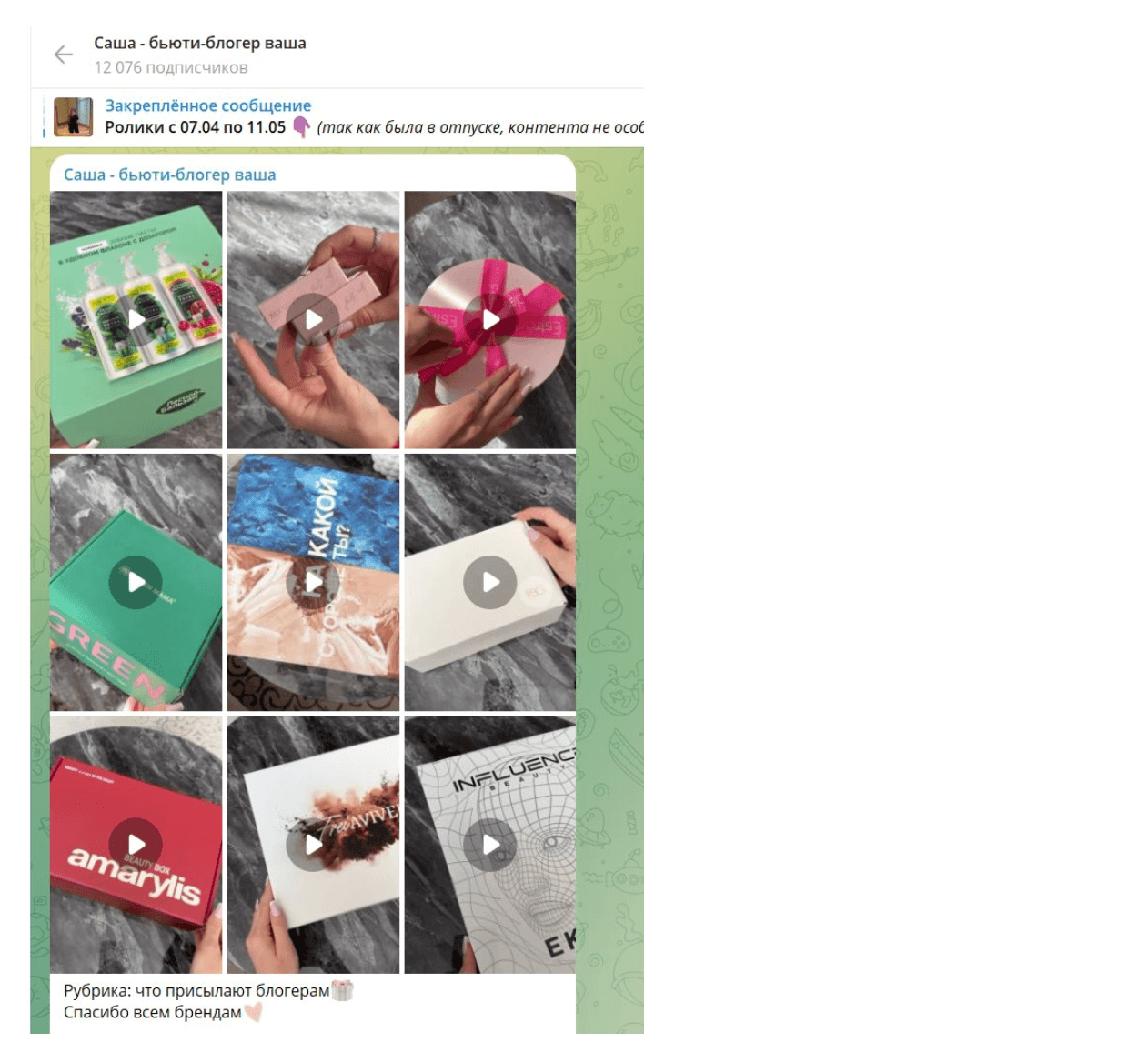Play the INFLUENCE Beauty box video
Screen dimensions: 1148x1062
(x=490, y=845)
